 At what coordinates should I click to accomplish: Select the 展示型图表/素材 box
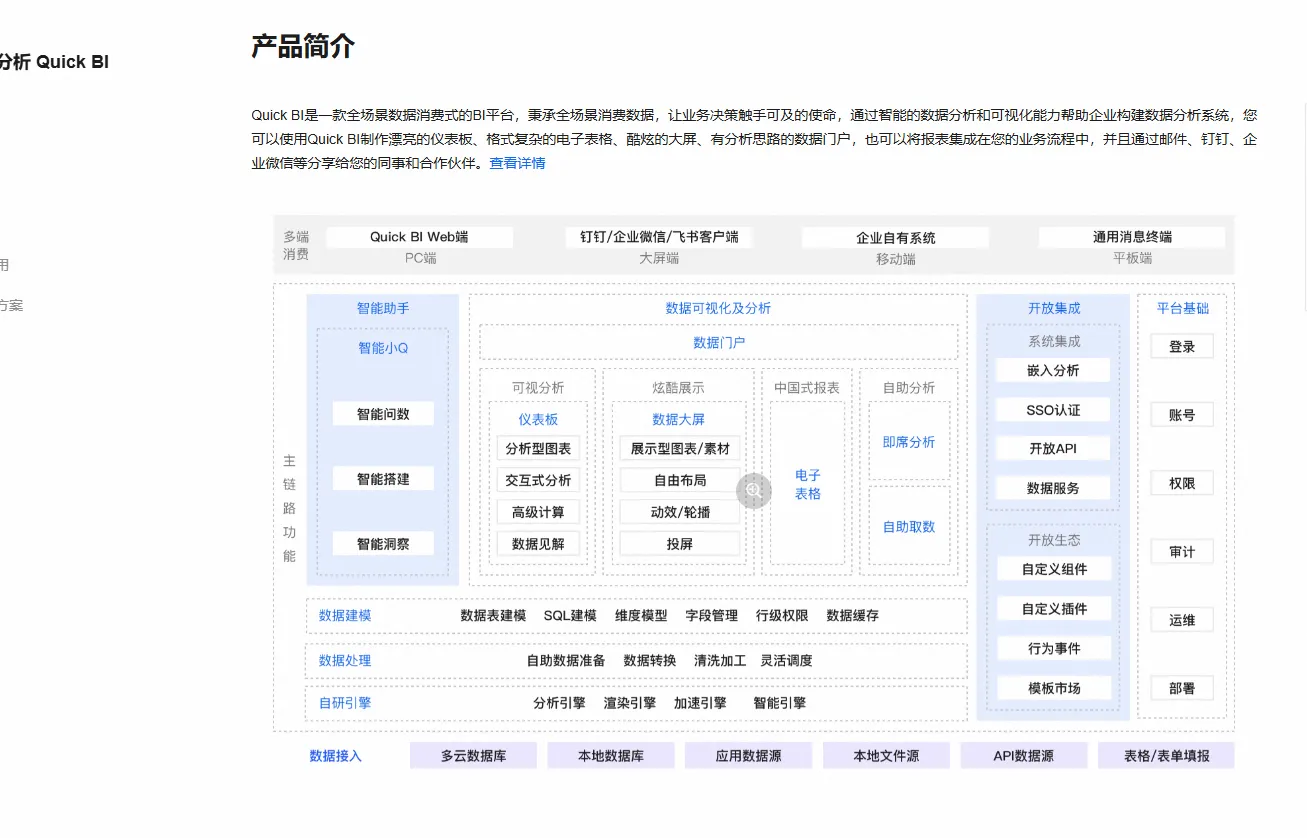680,448
